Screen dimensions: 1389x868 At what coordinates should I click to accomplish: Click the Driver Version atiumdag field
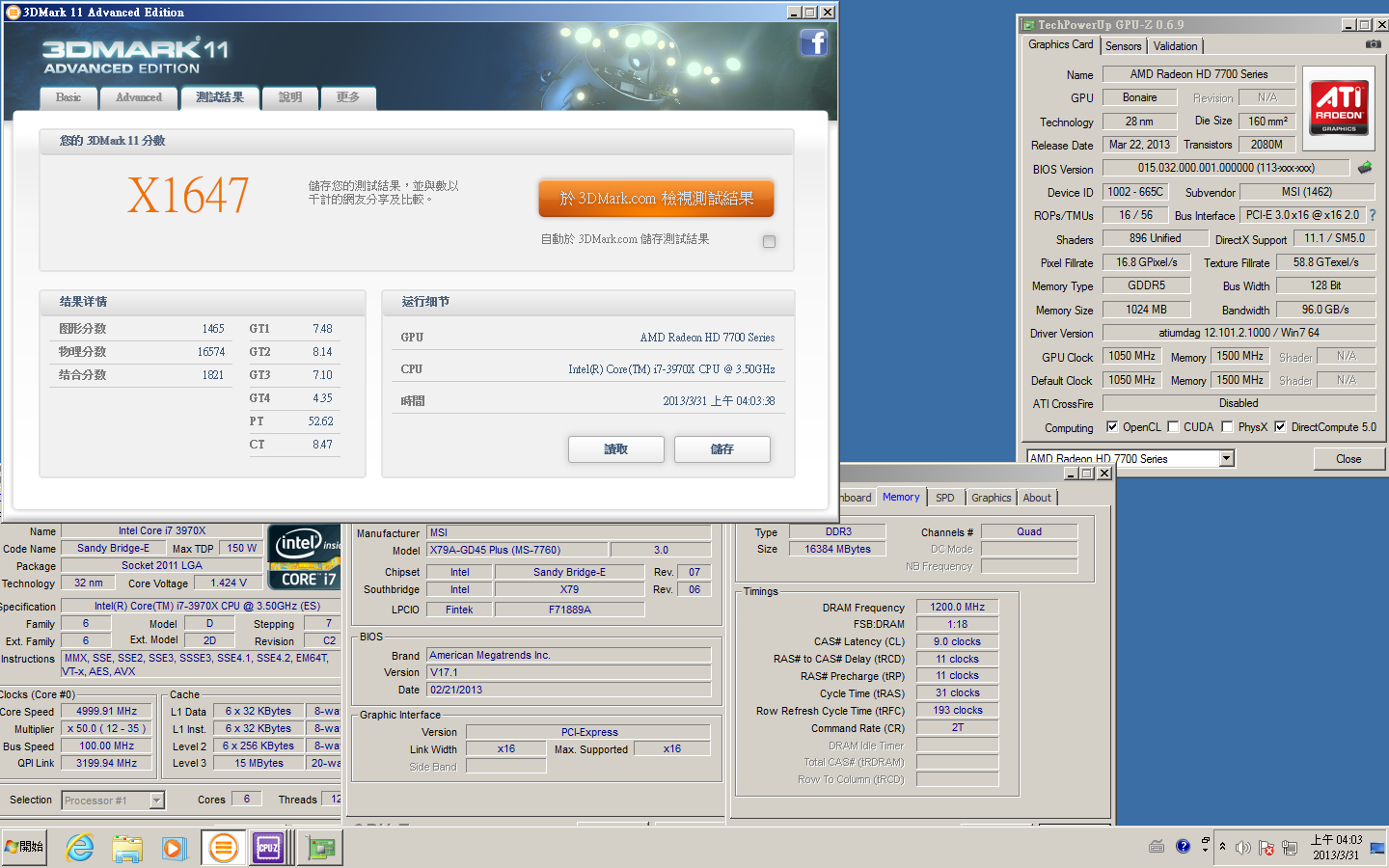coord(1239,333)
